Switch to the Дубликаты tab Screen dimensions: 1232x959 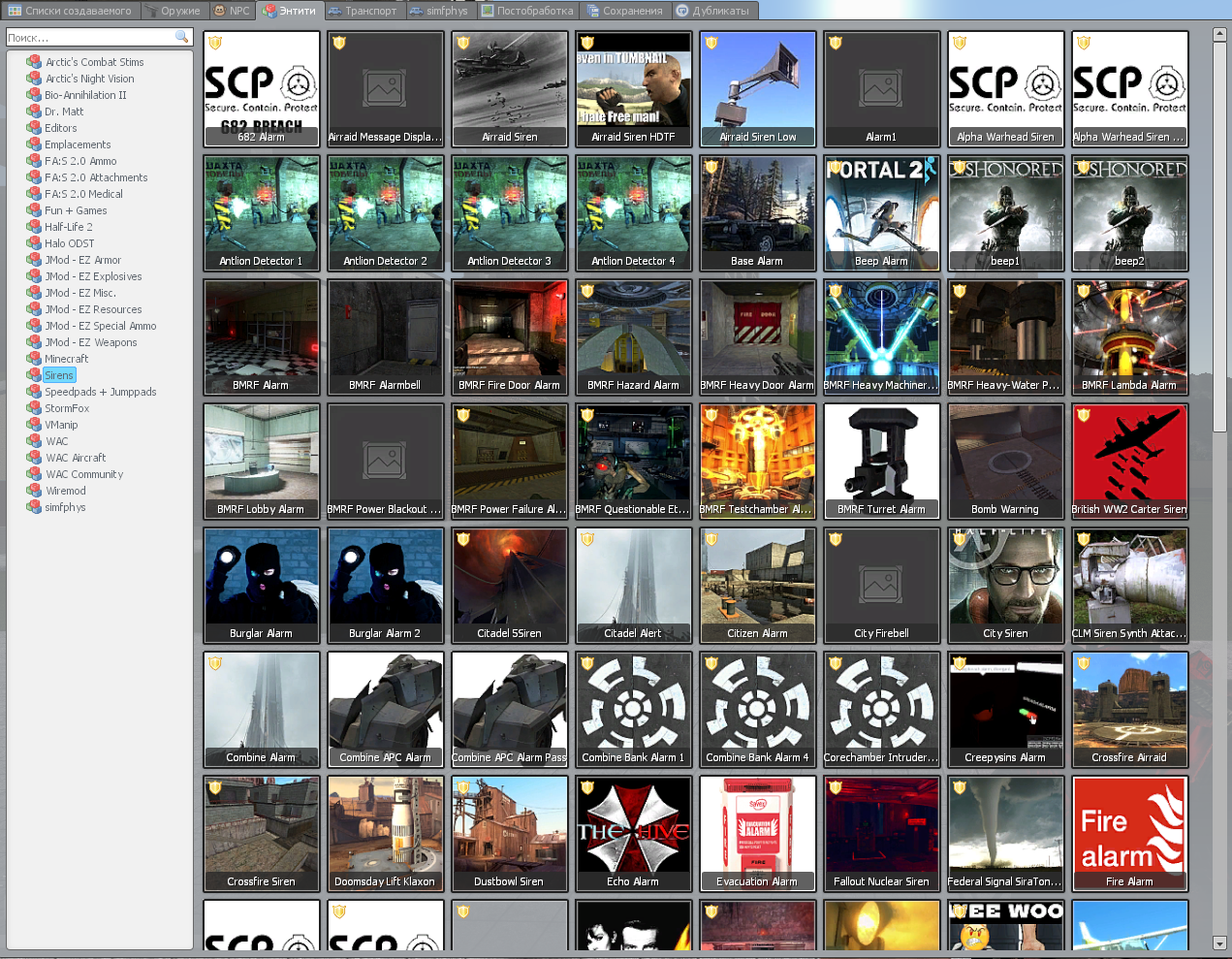(714, 11)
